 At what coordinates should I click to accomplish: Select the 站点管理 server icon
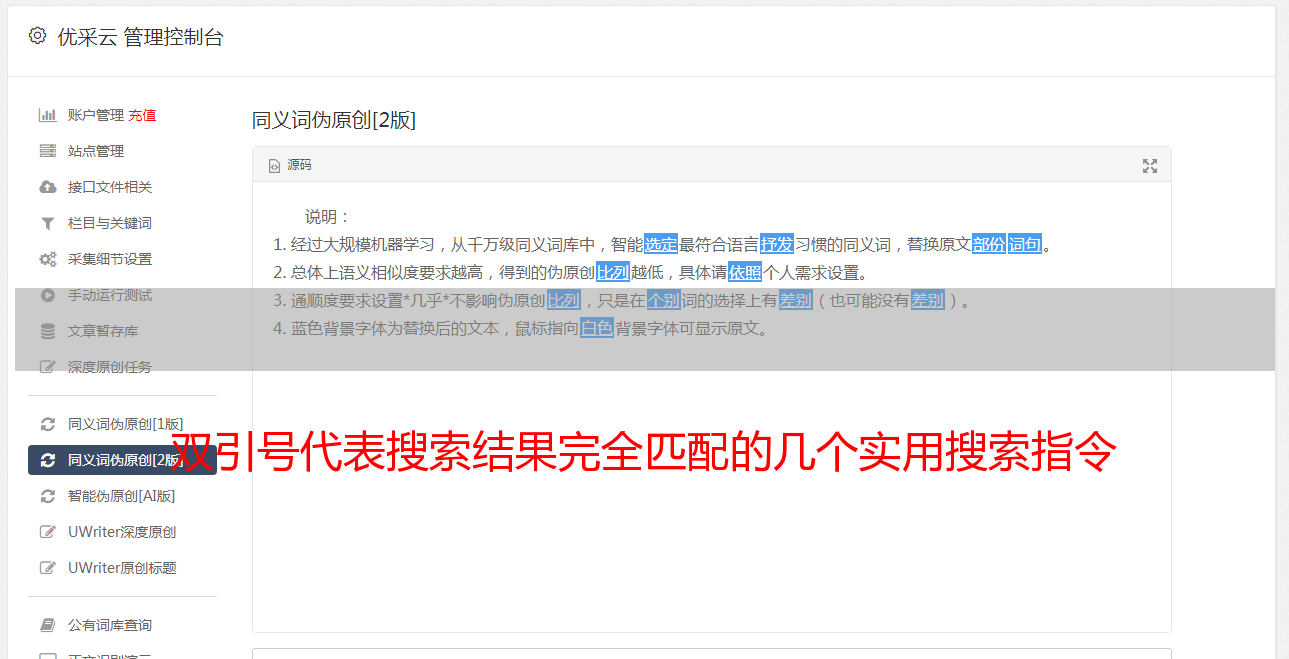pyautogui.click(x=47, y=151)
